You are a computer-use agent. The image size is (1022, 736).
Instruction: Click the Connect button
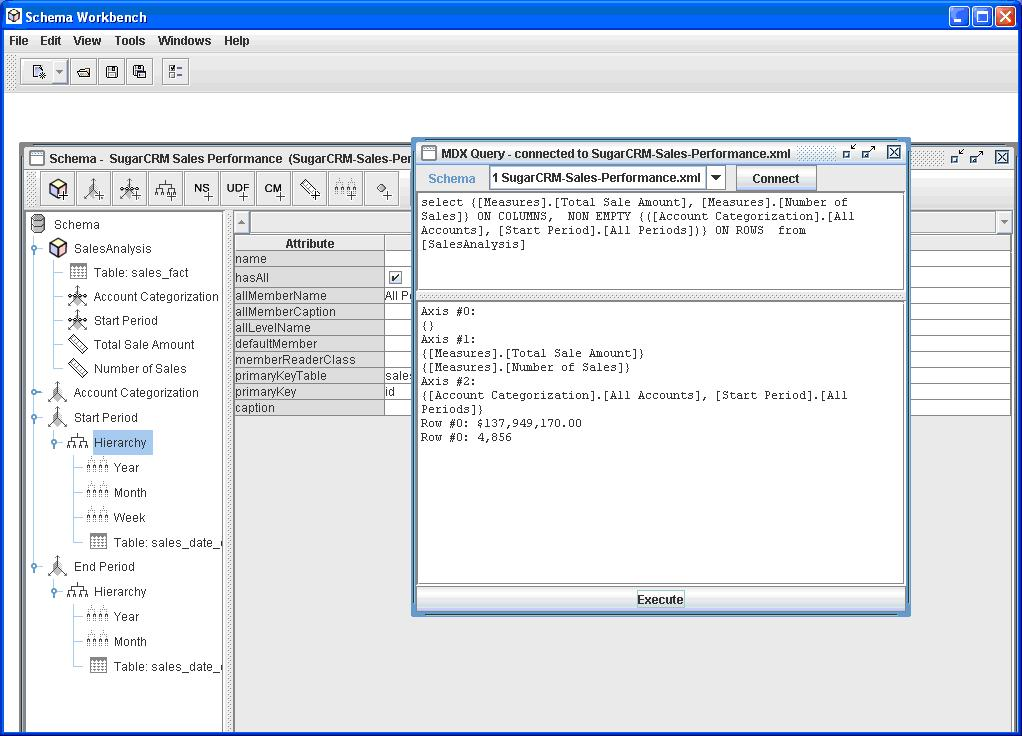775,178
